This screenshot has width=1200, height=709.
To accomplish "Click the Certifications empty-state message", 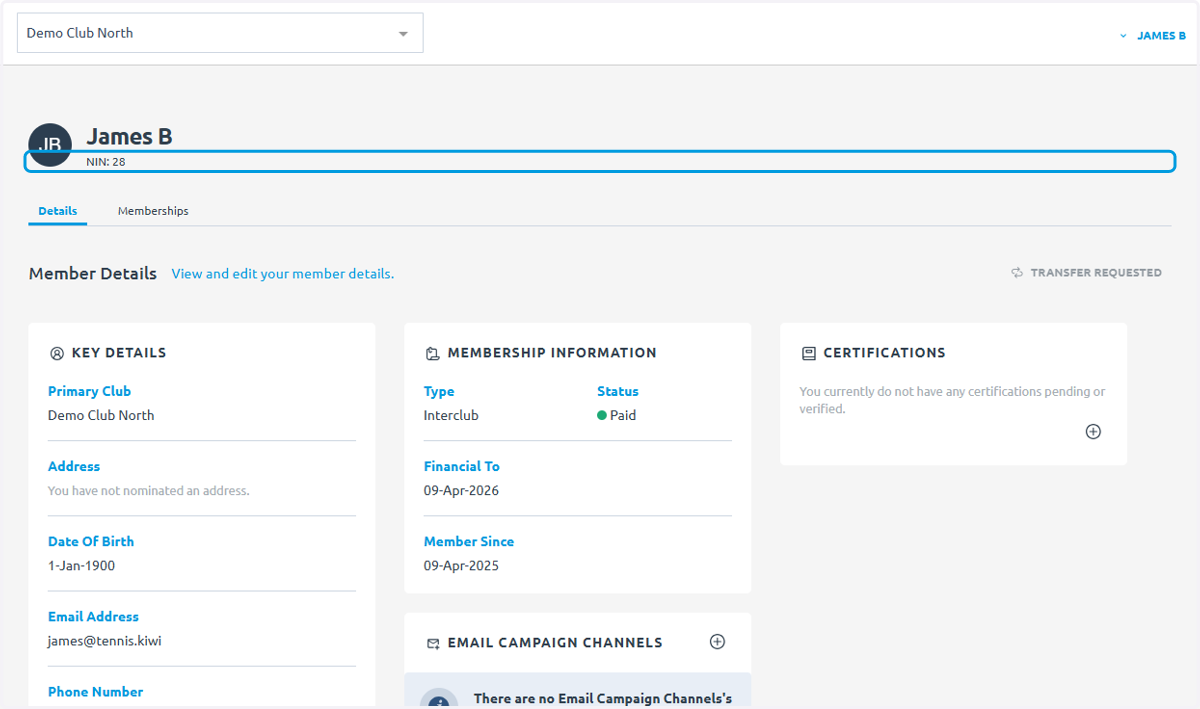I will [952, 400].
